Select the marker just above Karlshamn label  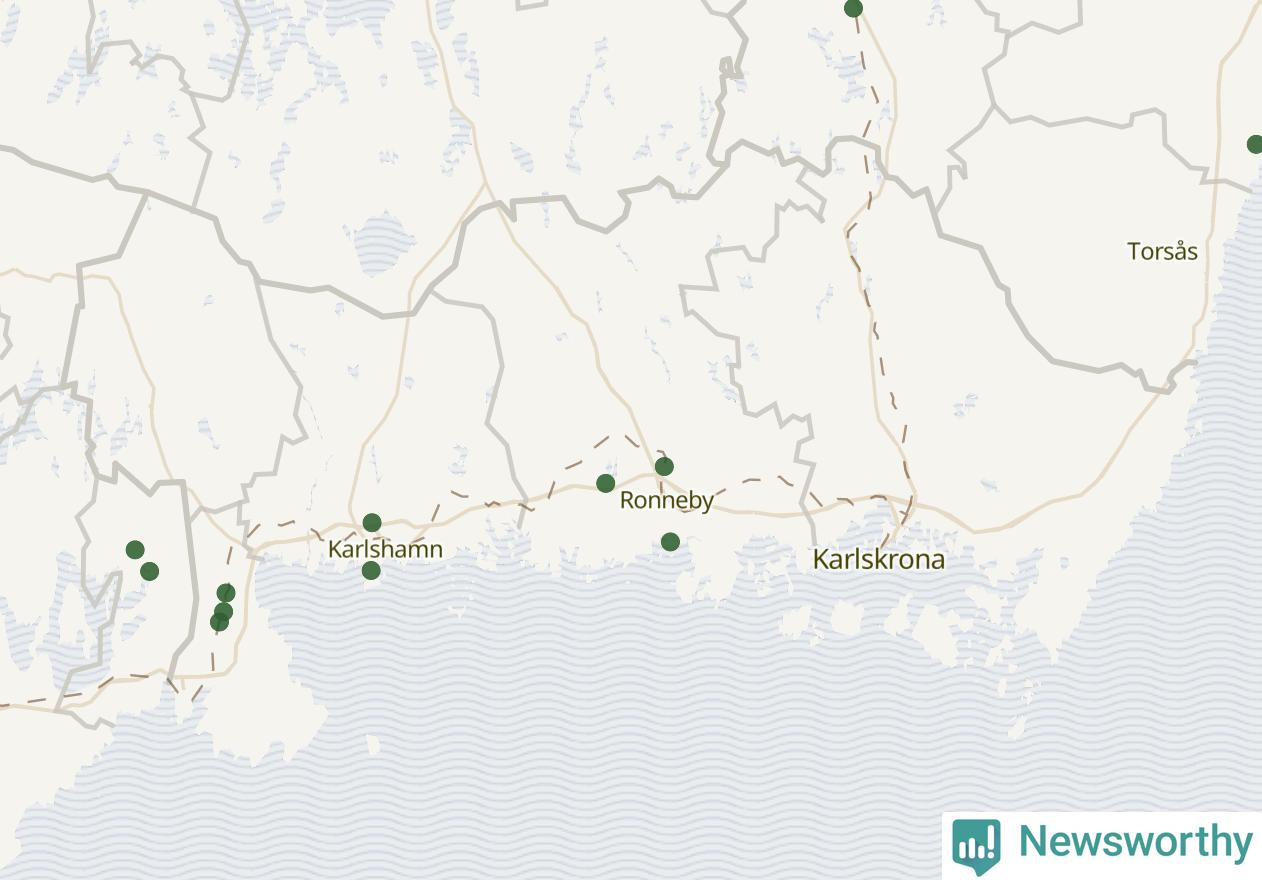click(372, 522)
